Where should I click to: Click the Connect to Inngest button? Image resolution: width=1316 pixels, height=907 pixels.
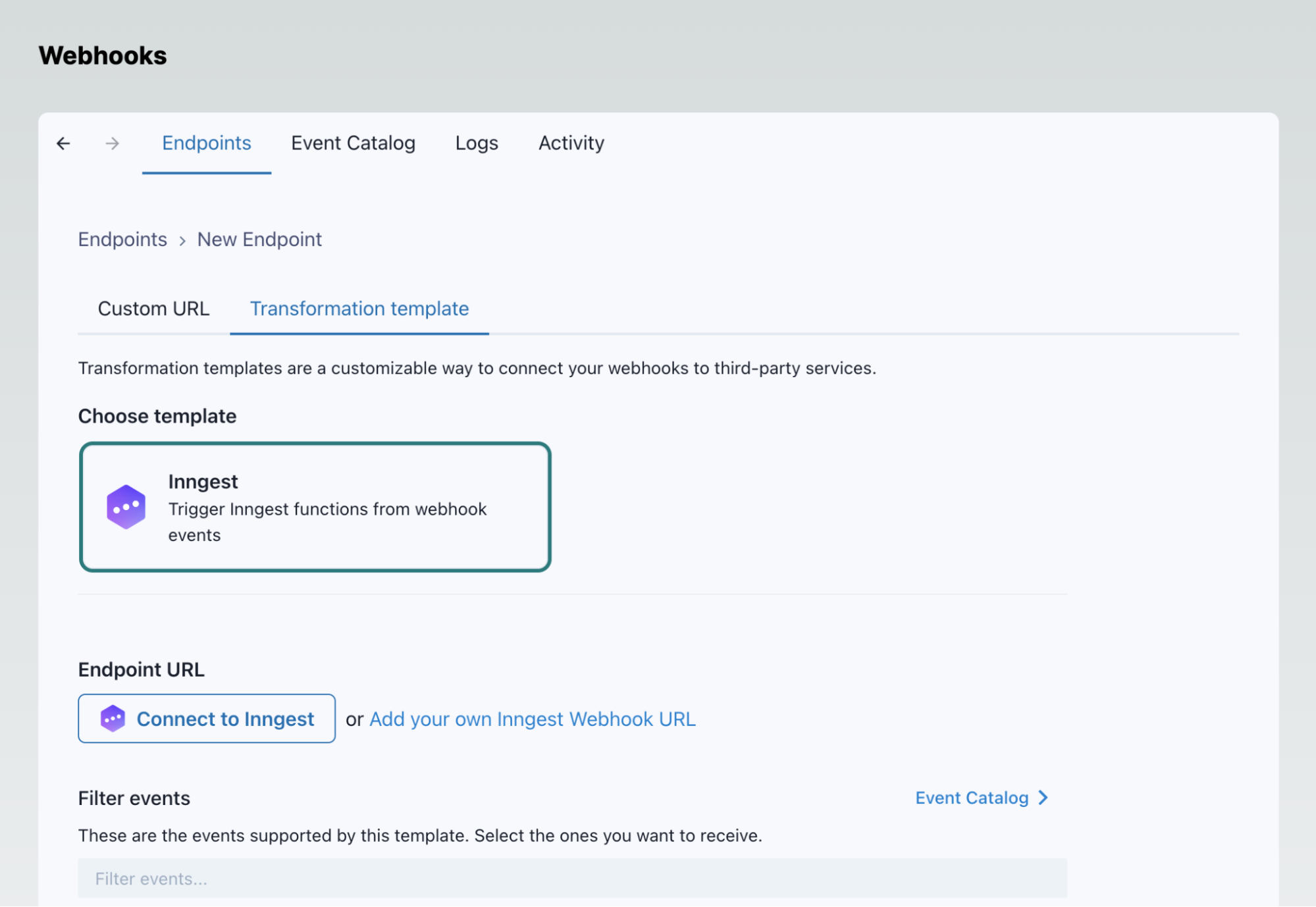click(x=206, y=718)
